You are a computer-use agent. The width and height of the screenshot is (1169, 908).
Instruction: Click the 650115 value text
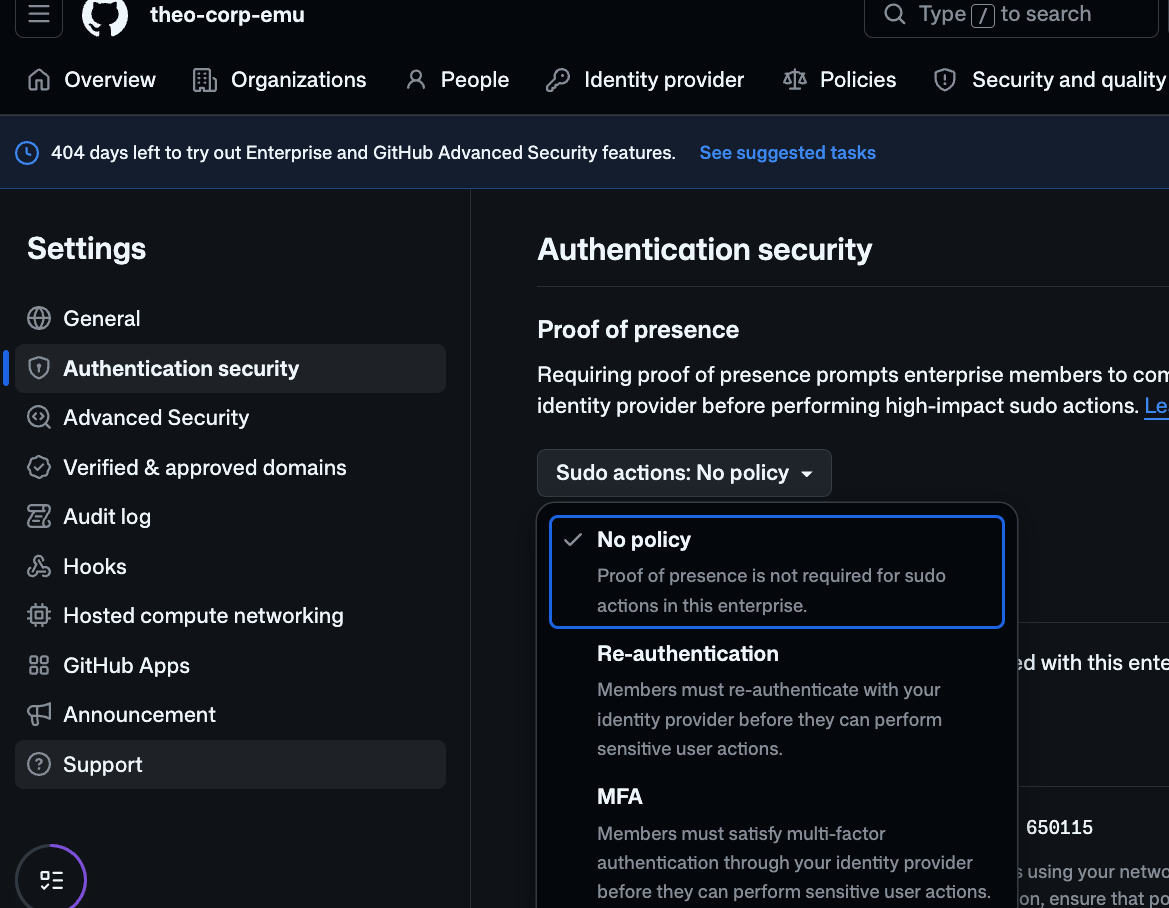point(1059,827)
